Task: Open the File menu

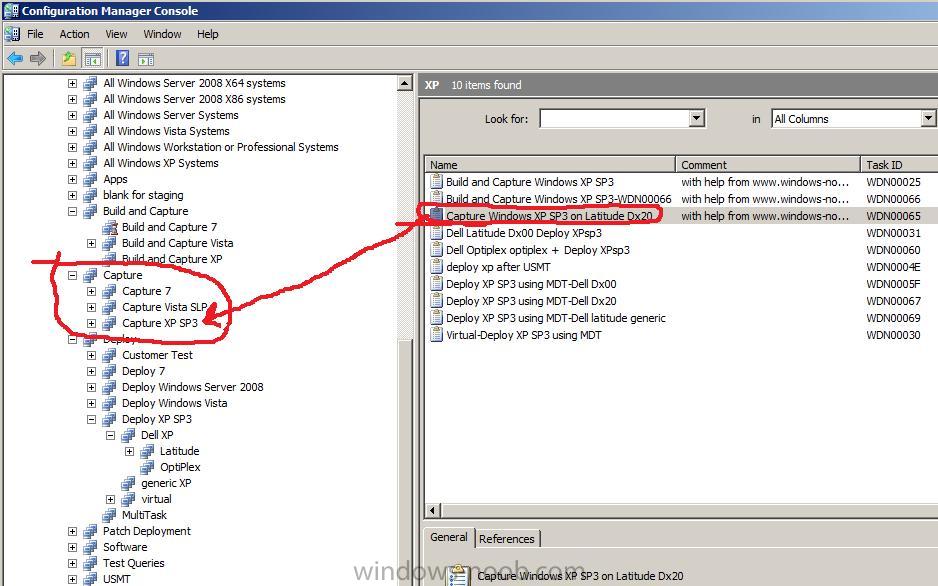Action: click(x=35, y=34)
